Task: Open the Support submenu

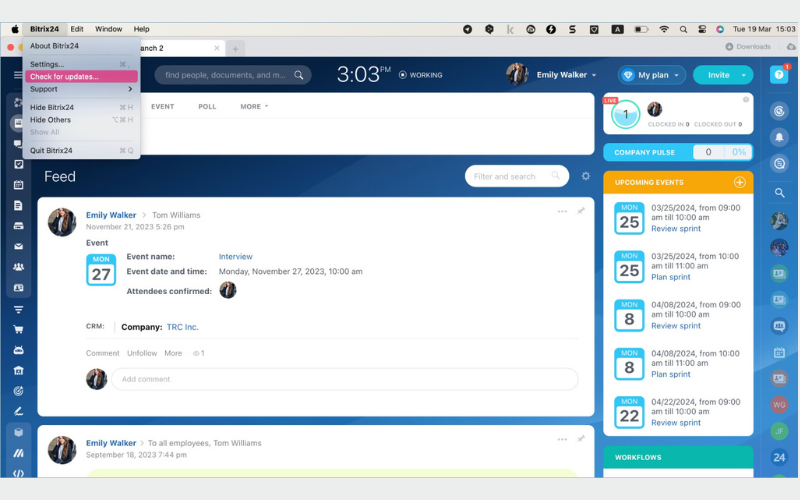Action: pos(81,89)
